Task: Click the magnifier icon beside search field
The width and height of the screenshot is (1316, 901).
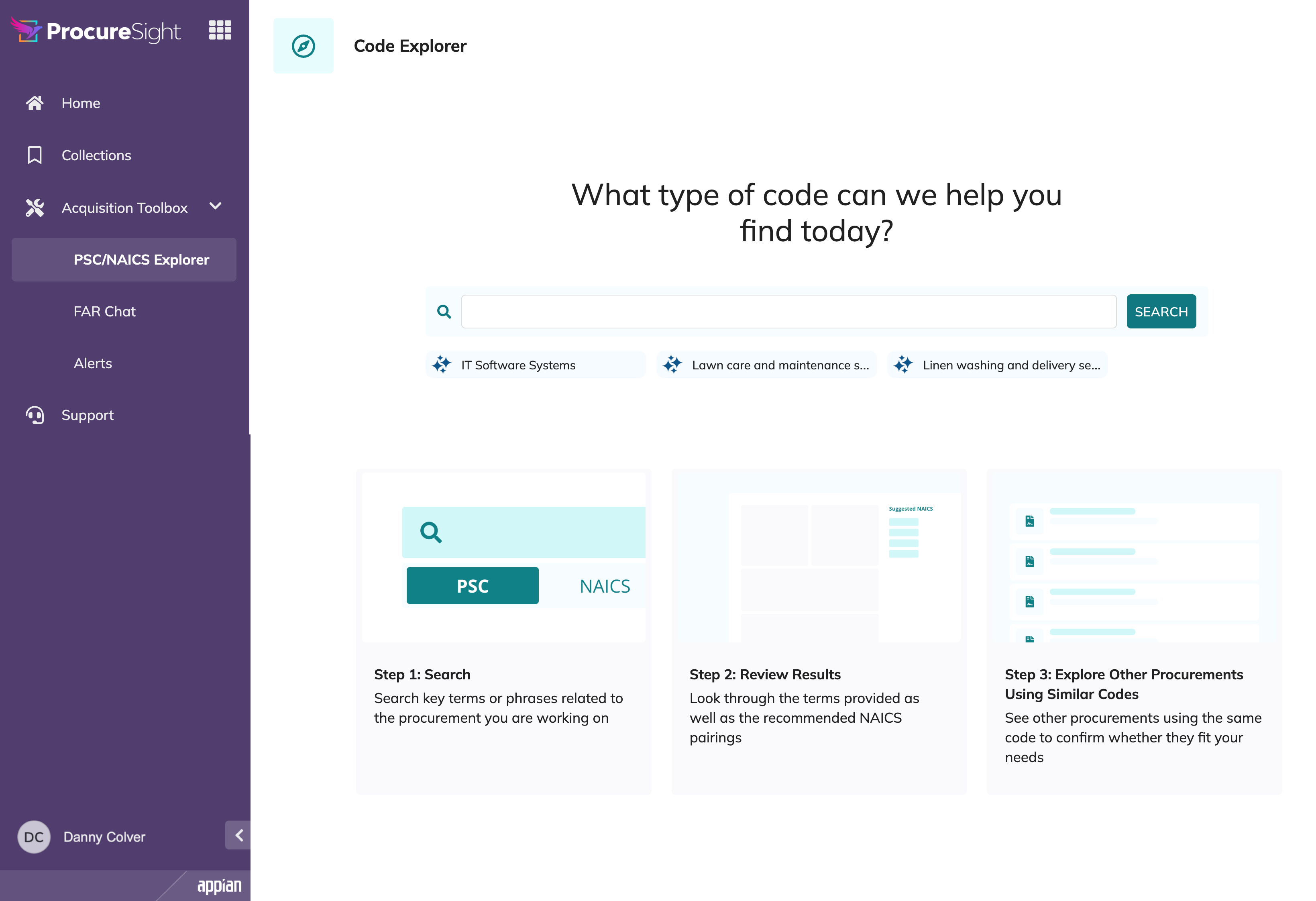Action: [x=444, y=312]
